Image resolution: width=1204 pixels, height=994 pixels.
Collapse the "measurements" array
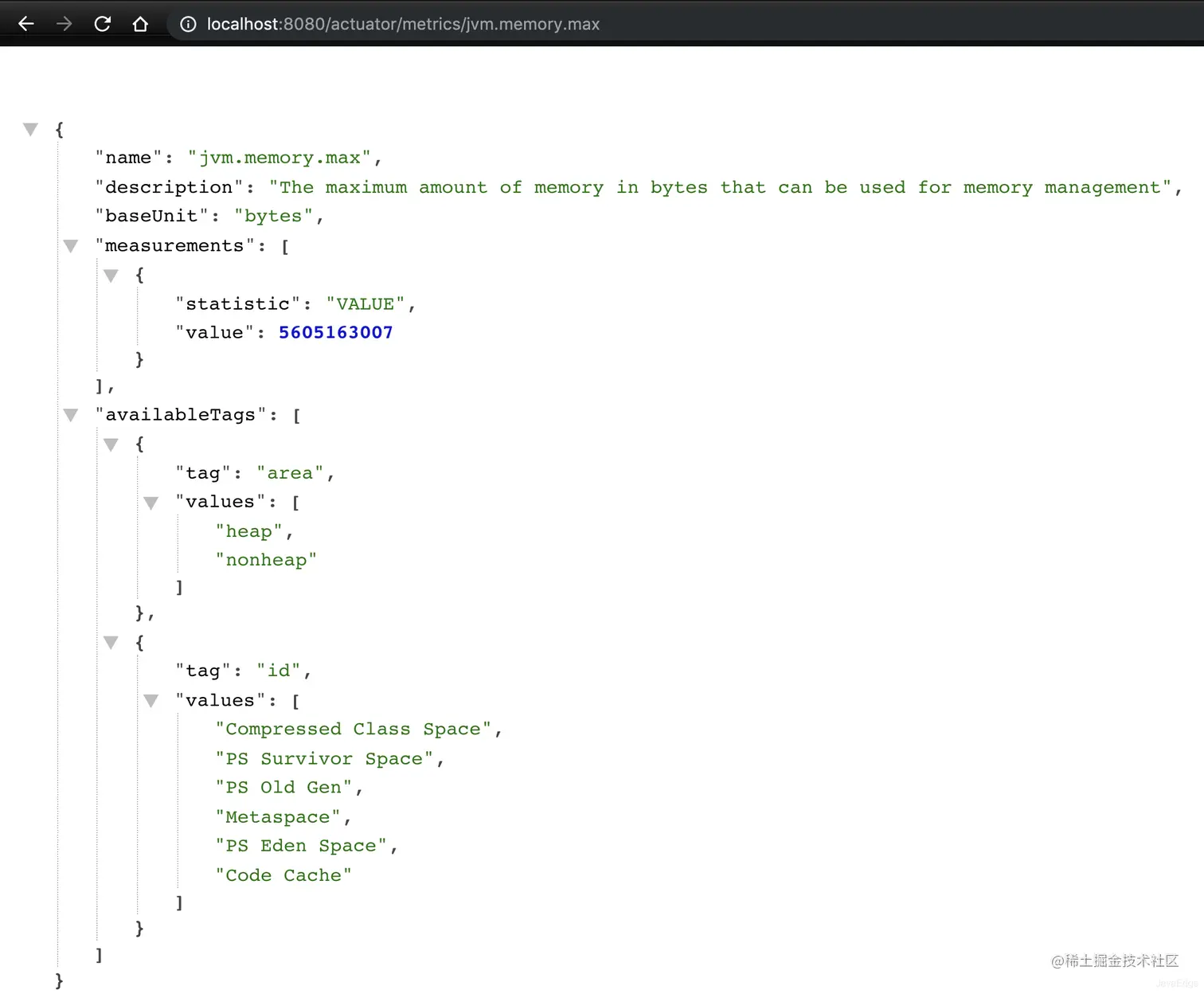[71, 246]
